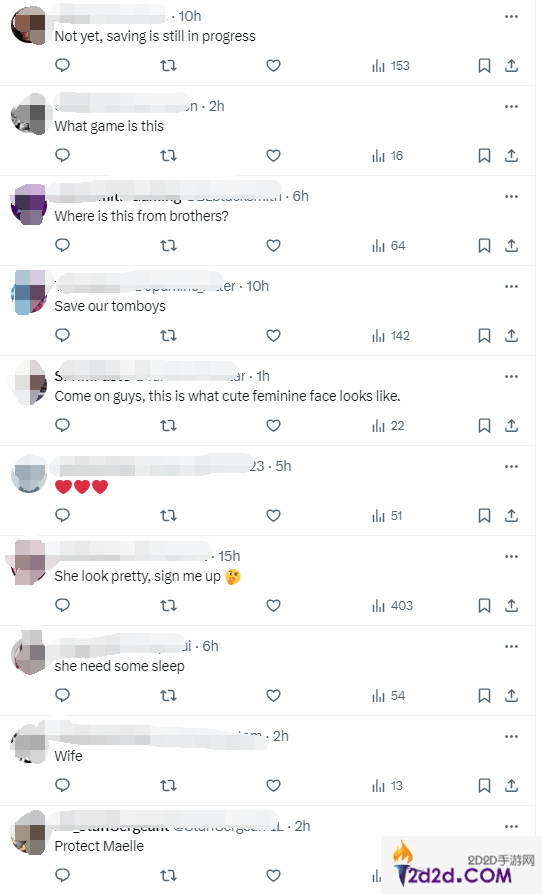Open the avatar of the "Save our tomboys" poster

click(x=29, y=291)
